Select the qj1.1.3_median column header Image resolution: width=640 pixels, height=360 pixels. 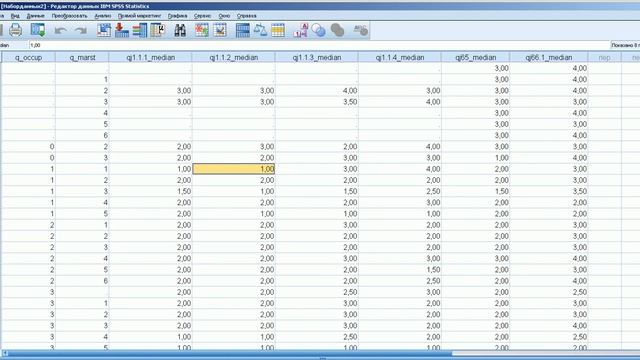click(317, 58)
